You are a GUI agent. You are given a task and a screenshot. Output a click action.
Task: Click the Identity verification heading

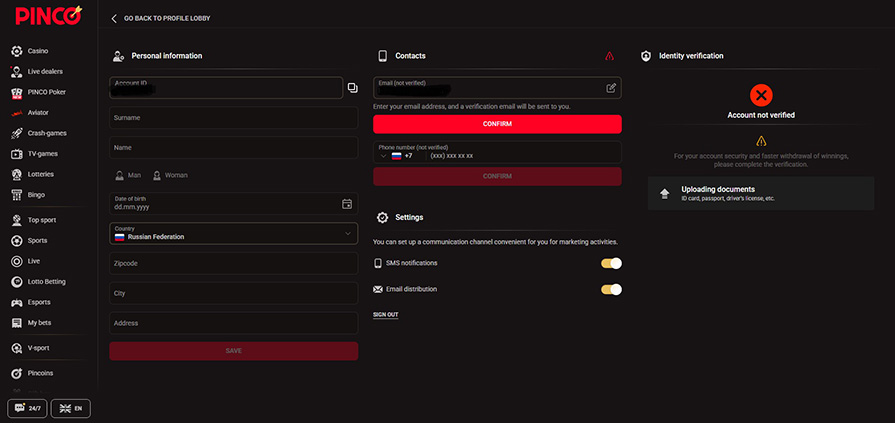pos(691,56)
